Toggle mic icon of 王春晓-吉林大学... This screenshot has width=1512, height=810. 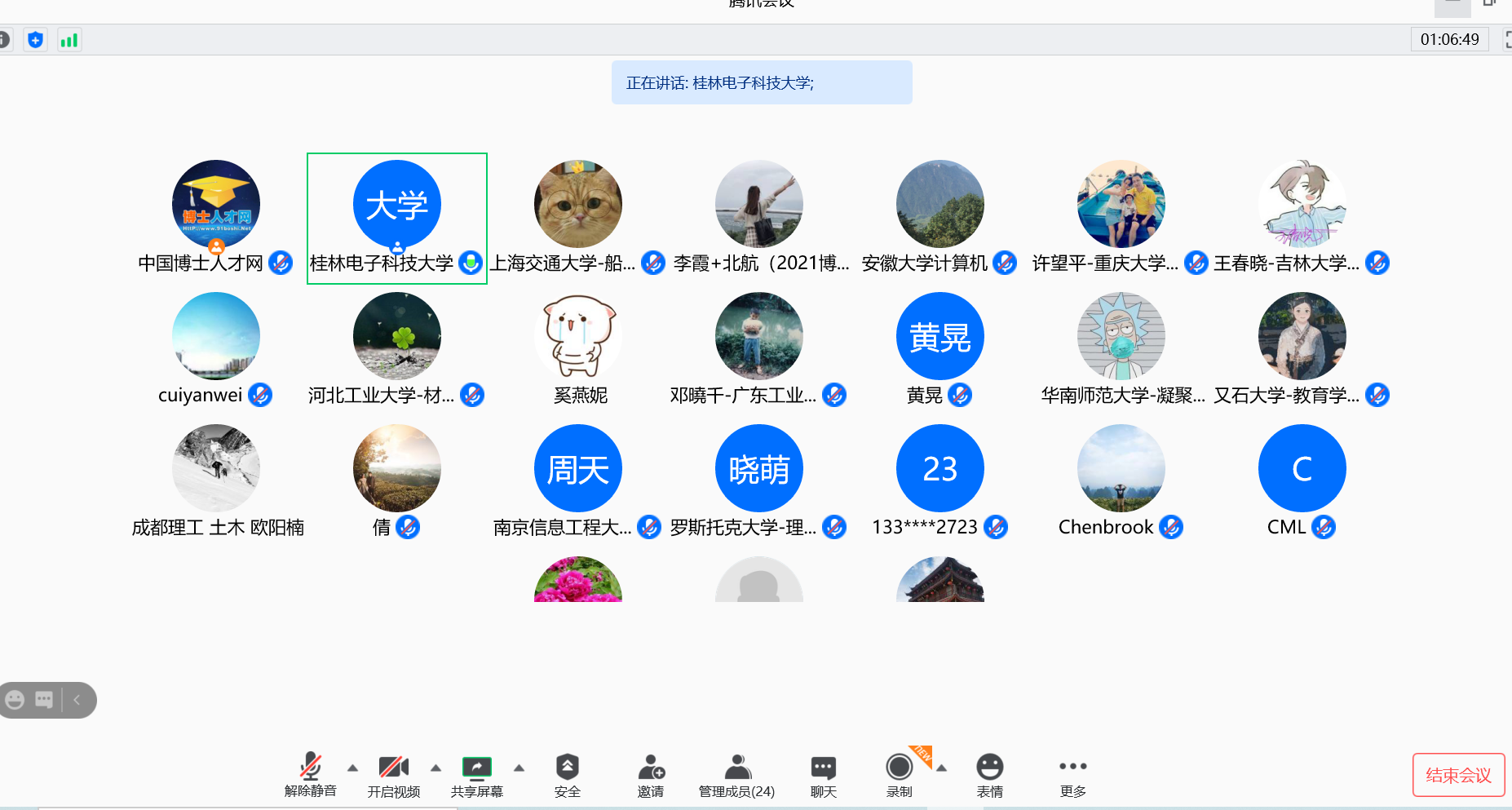(1377, 263)
